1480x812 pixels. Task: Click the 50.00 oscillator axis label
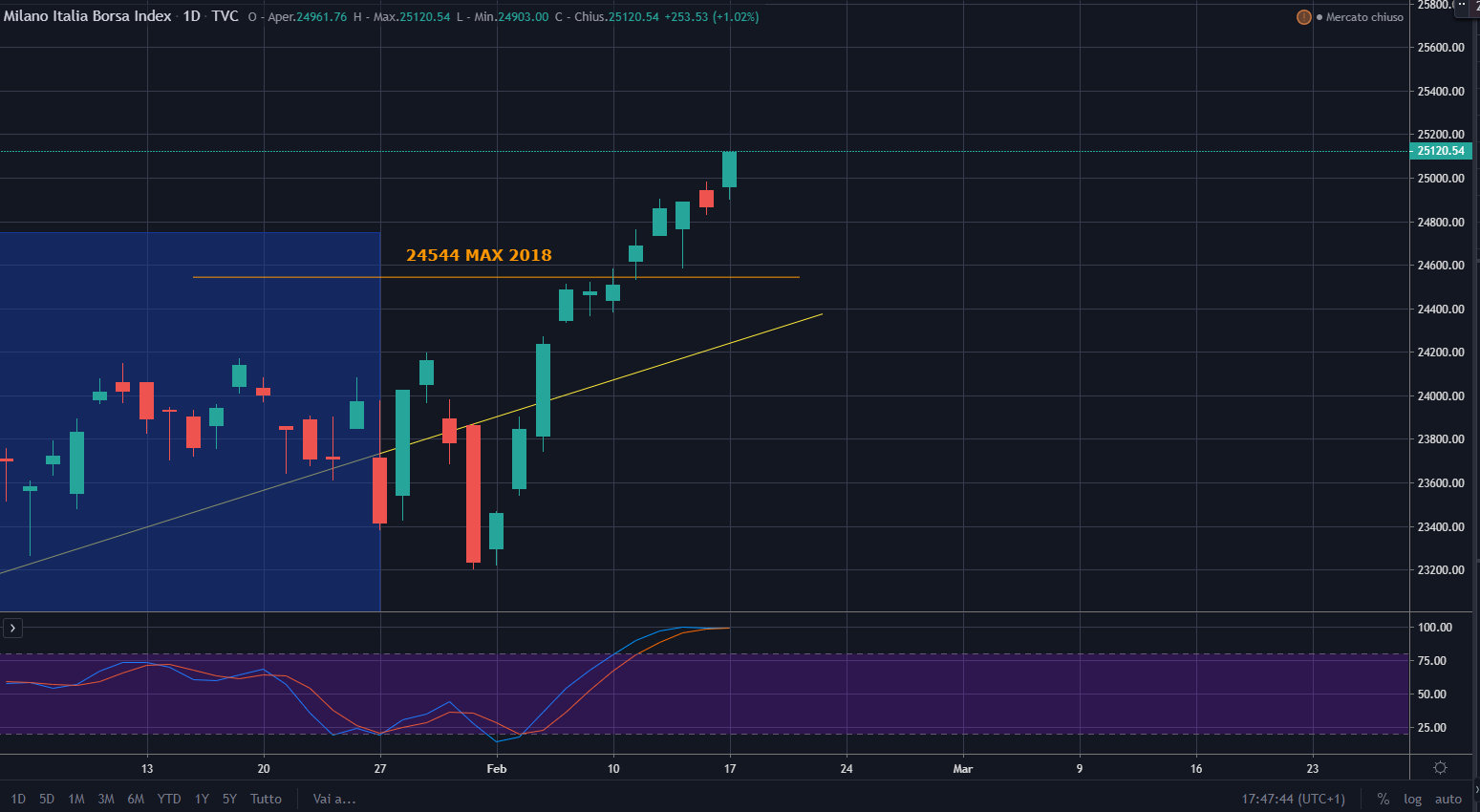tap(1432, 694)
